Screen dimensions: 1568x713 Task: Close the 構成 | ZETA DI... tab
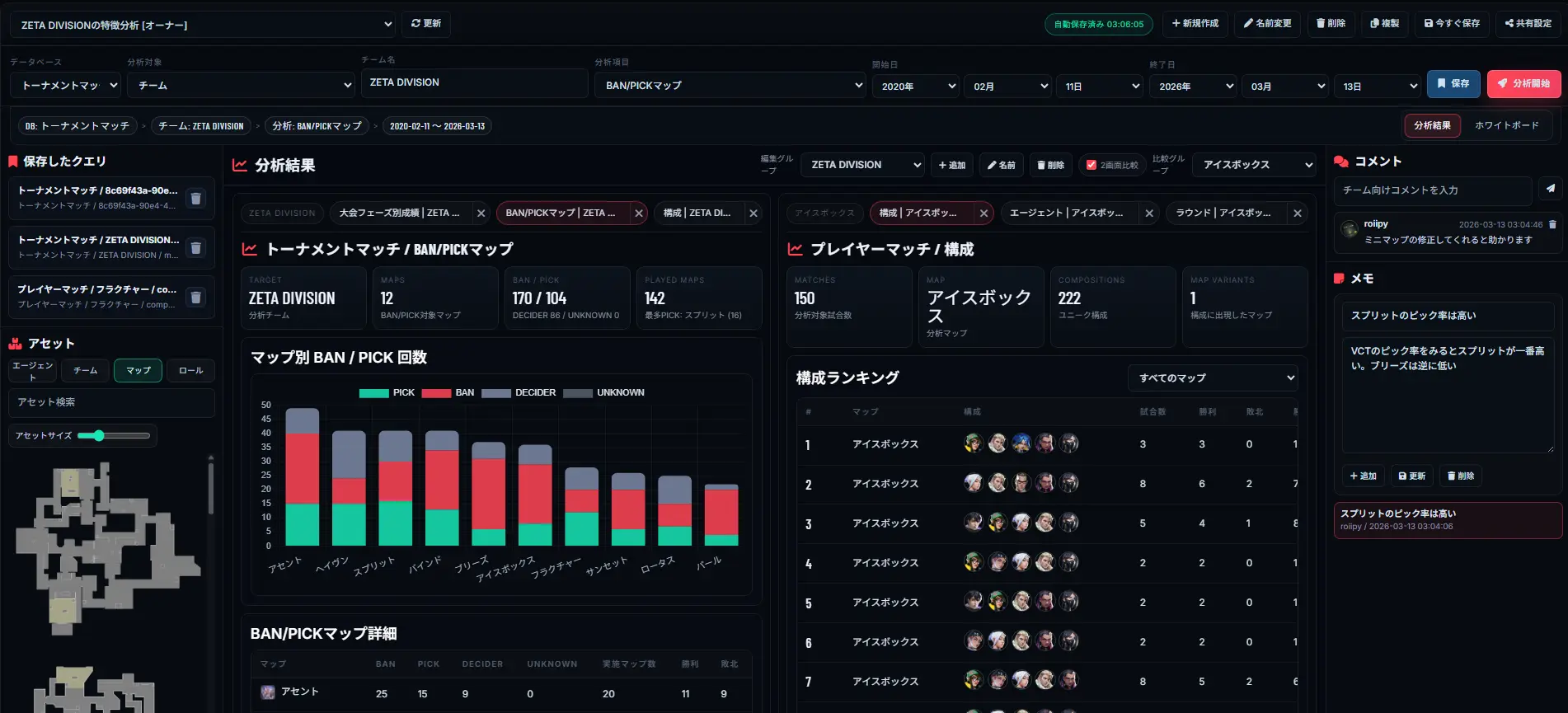(x=753, y=213)
